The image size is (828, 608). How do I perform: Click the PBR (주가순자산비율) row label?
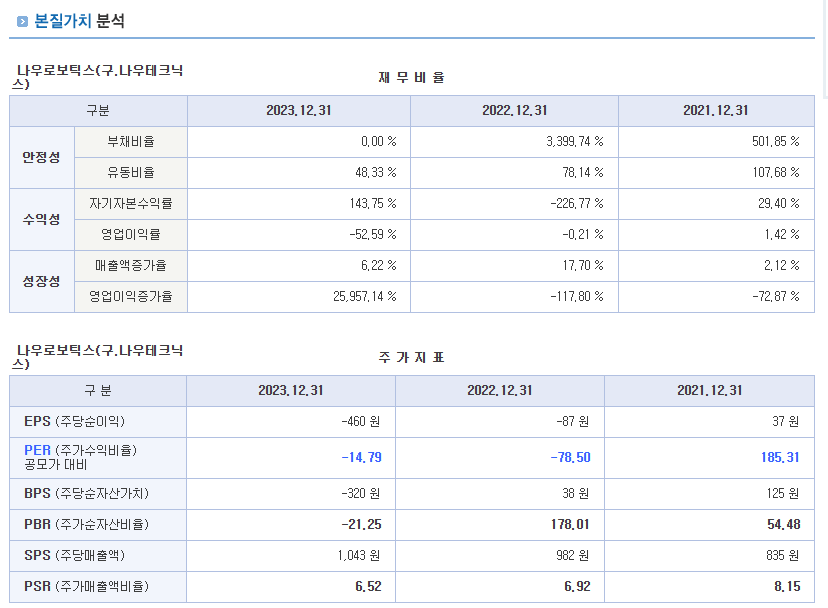point(87,525)
